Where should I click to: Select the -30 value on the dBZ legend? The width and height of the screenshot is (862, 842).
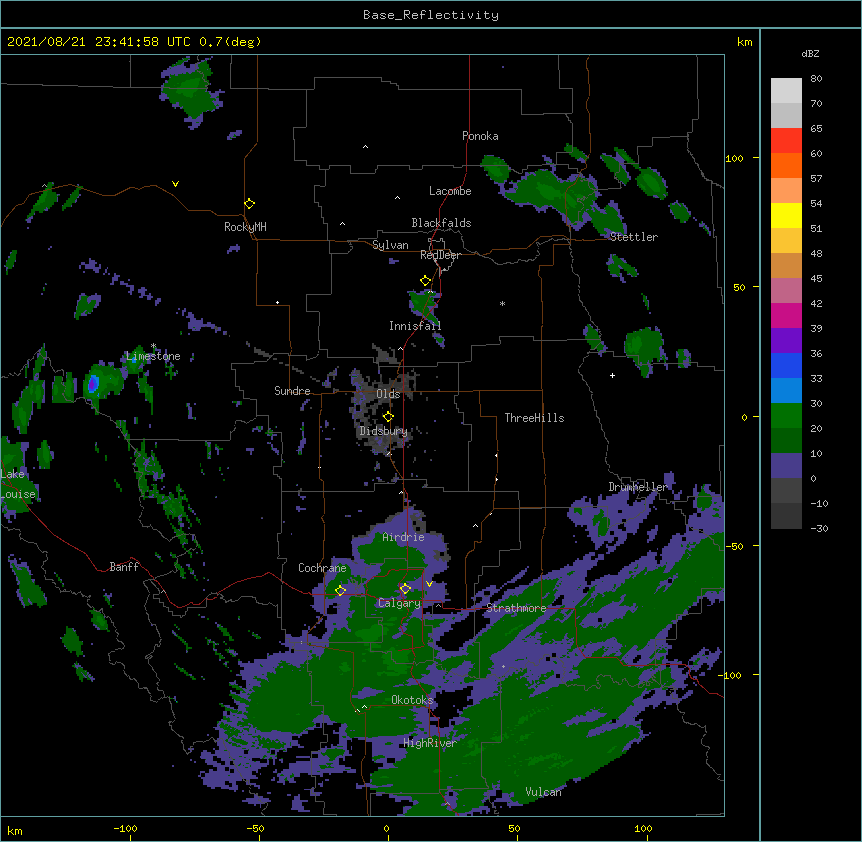pos(819,528)
